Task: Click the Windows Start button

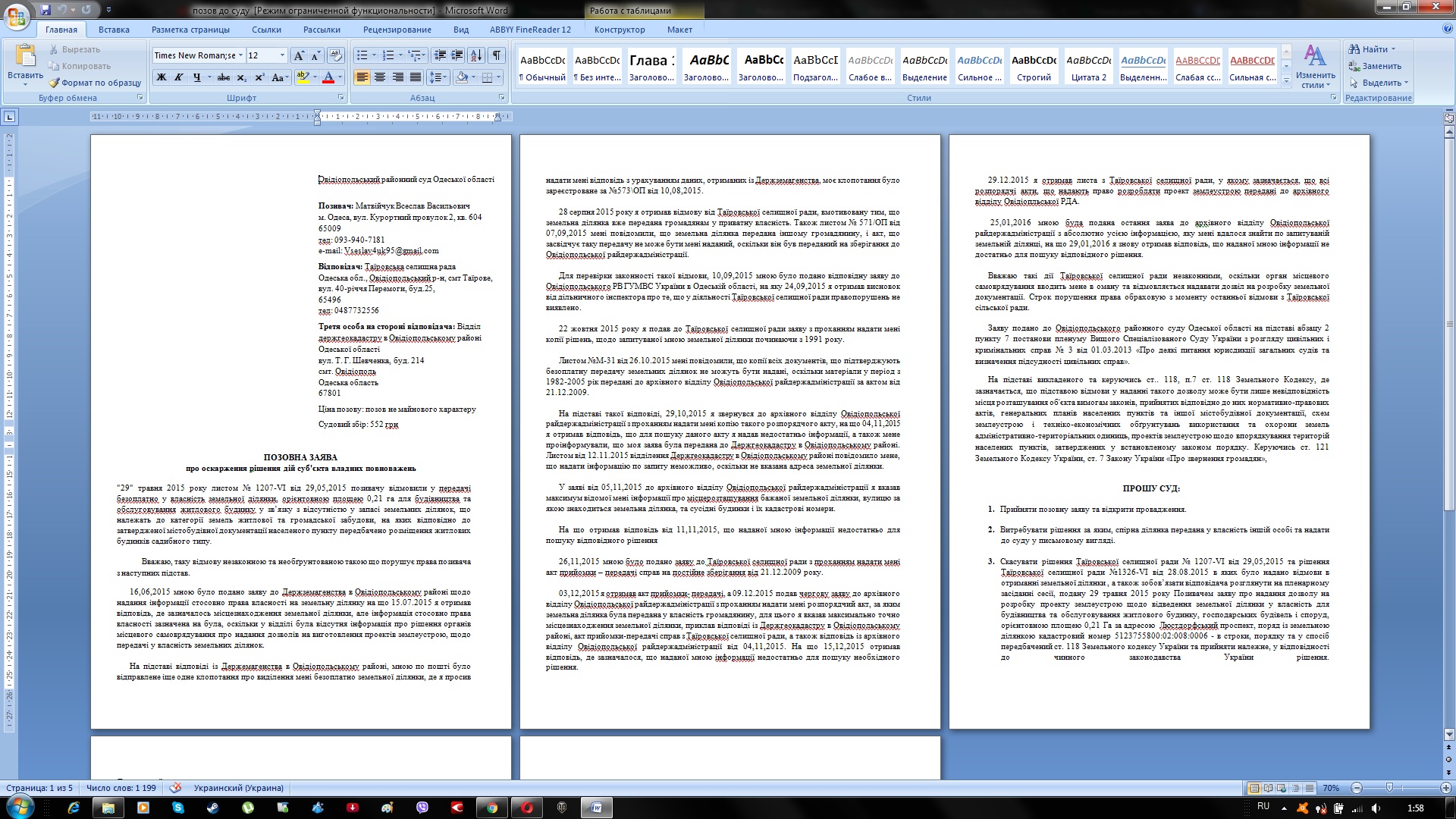Action: (x=20, y=807)
